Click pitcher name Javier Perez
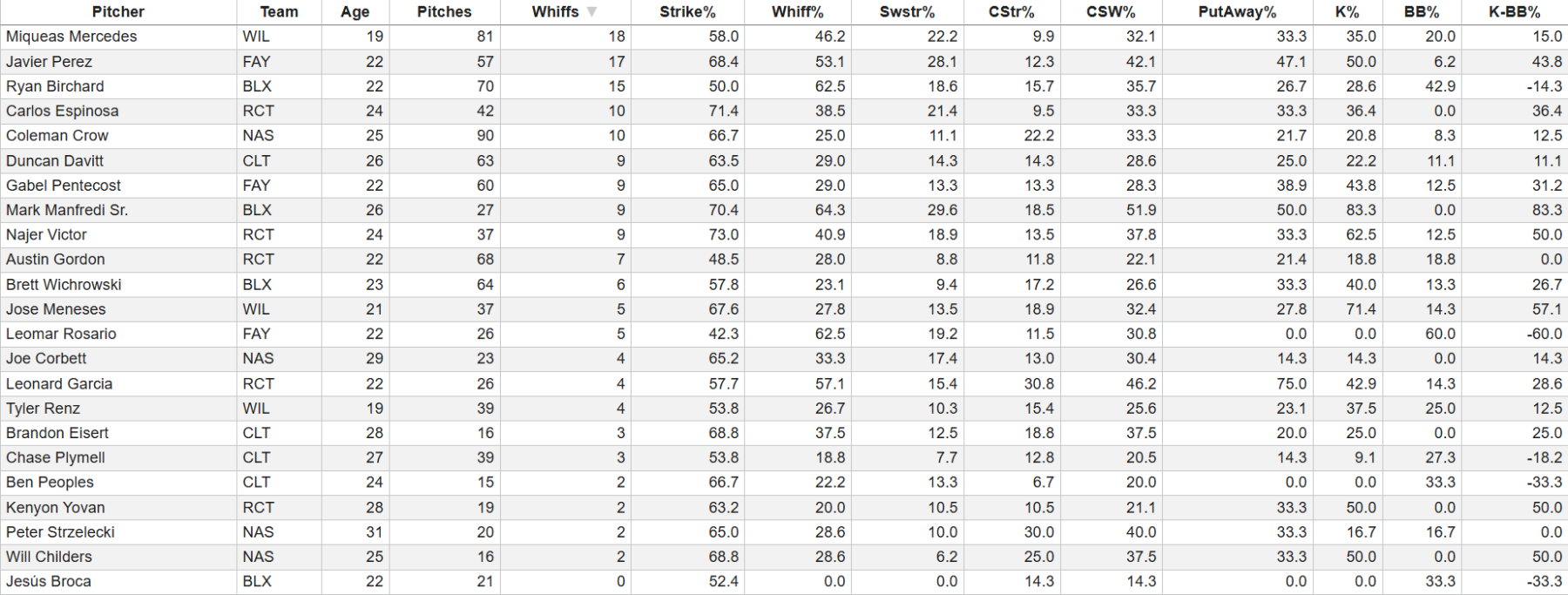This screenshot has width=1568, height=595. (x=49, y=62)
